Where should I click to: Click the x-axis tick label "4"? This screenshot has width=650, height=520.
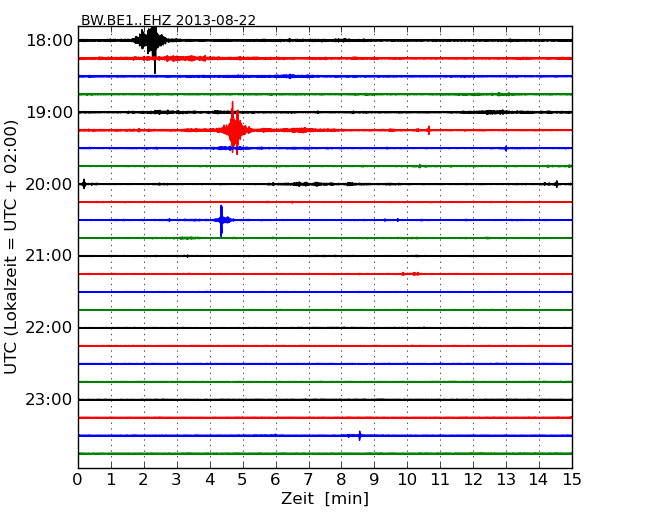tap(210, 480)
